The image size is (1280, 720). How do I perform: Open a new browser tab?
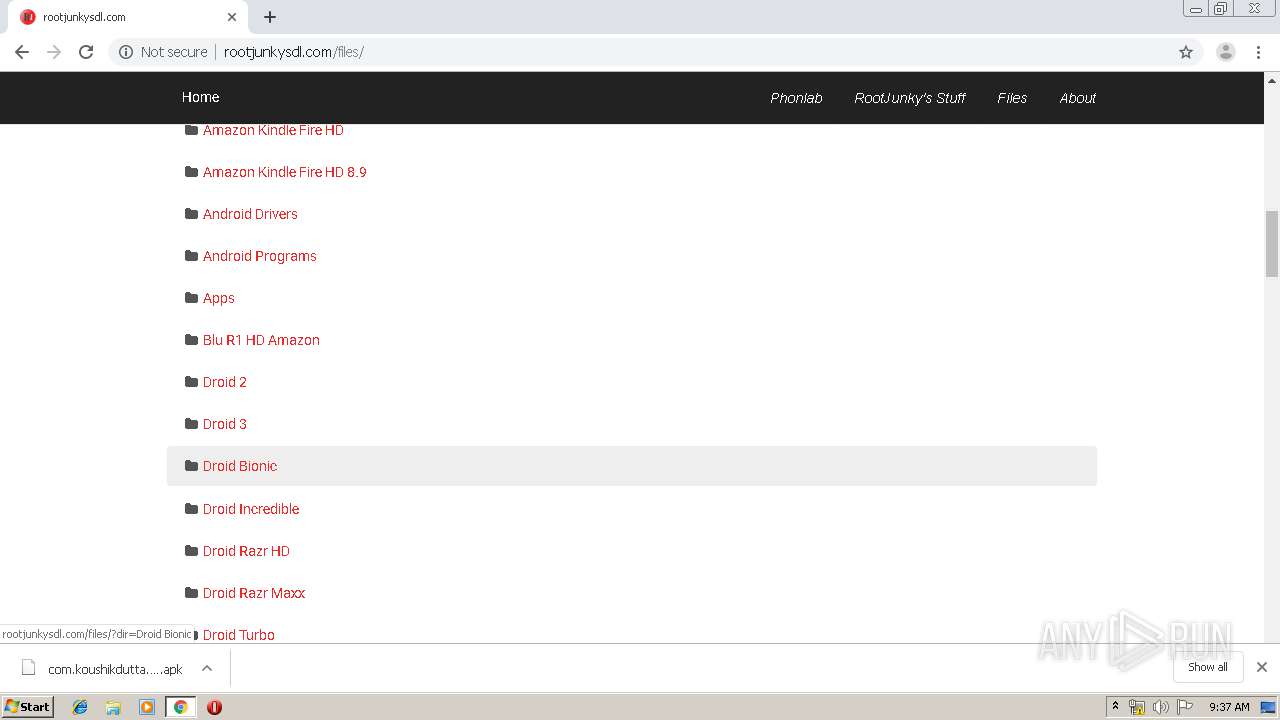[x=270, y=17]
